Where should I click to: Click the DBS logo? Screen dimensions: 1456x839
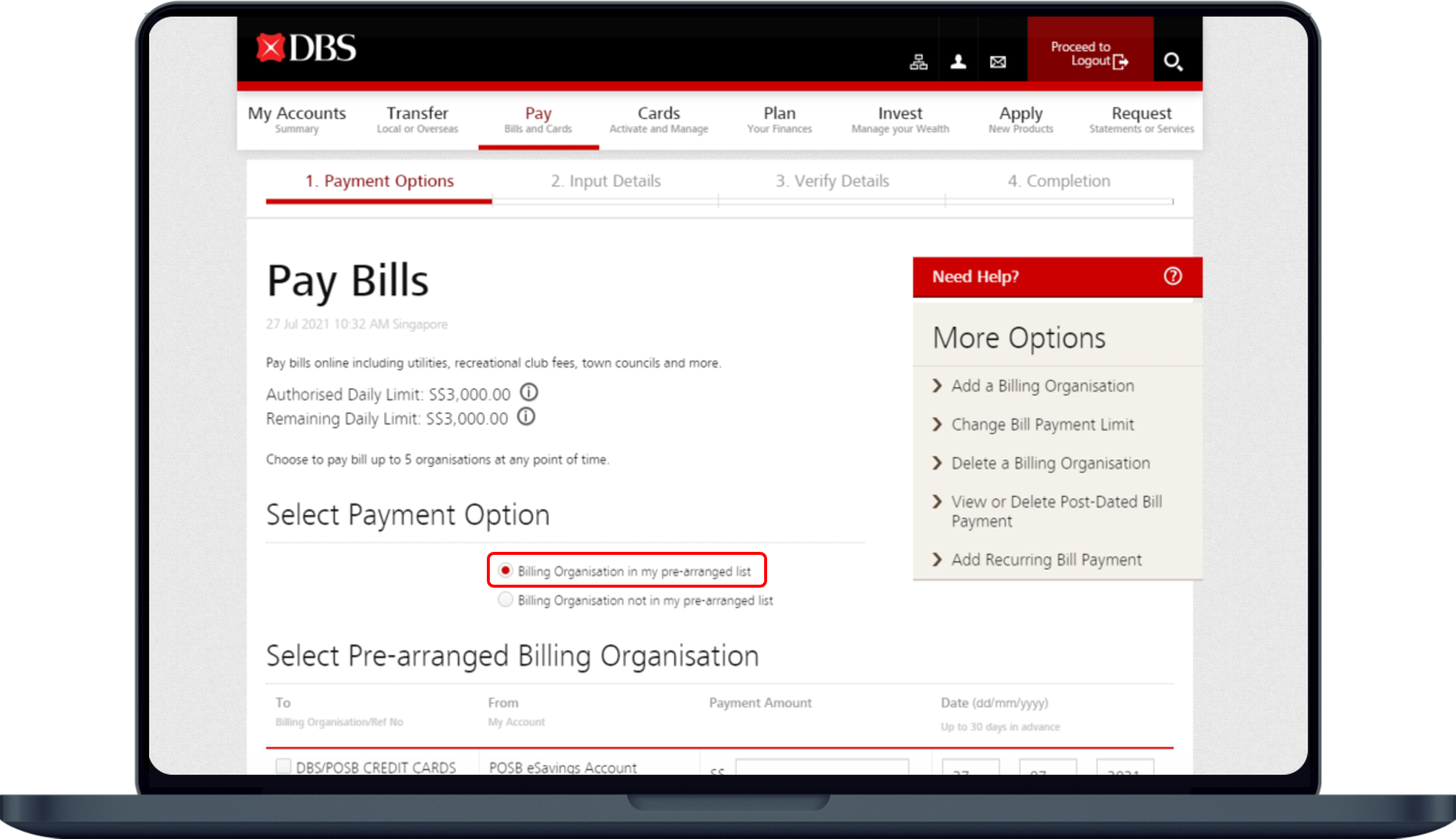(306, 48)
